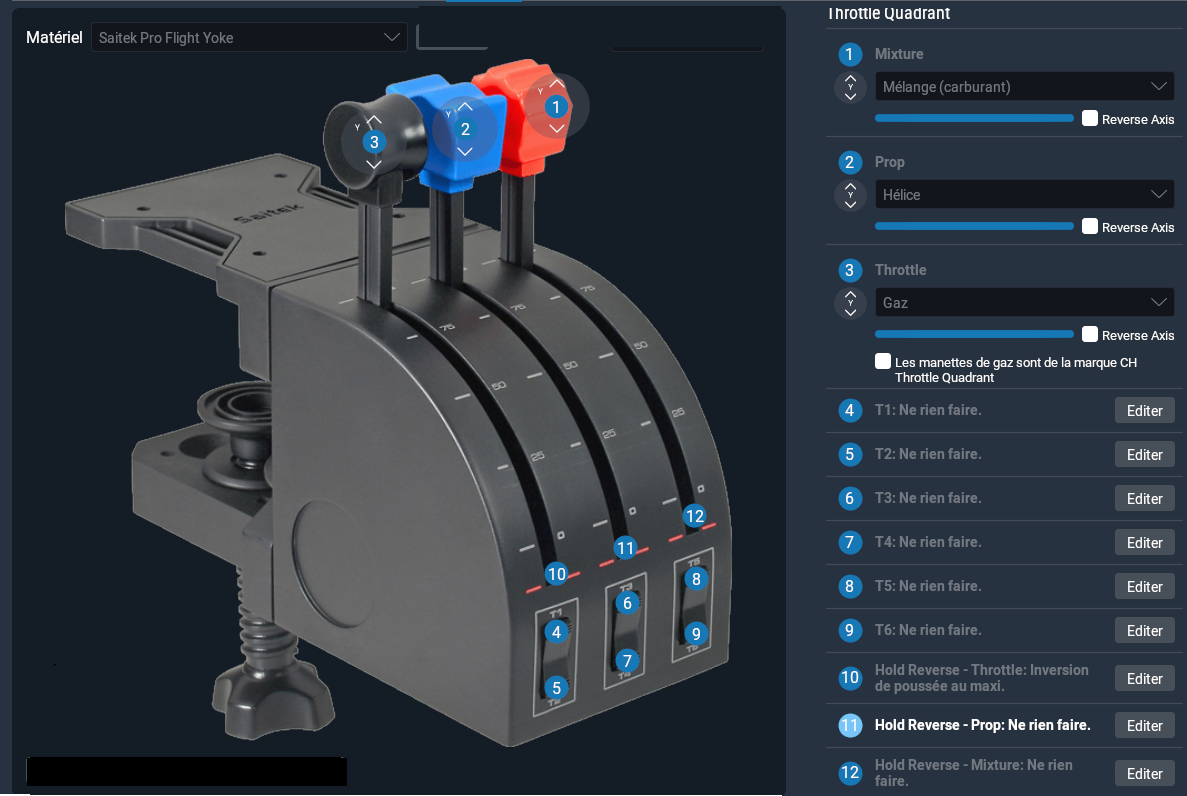This screenshot has width=1187, height=796.
Task: Select marker 4 on the T1 switch
Action: click(556, 632)
